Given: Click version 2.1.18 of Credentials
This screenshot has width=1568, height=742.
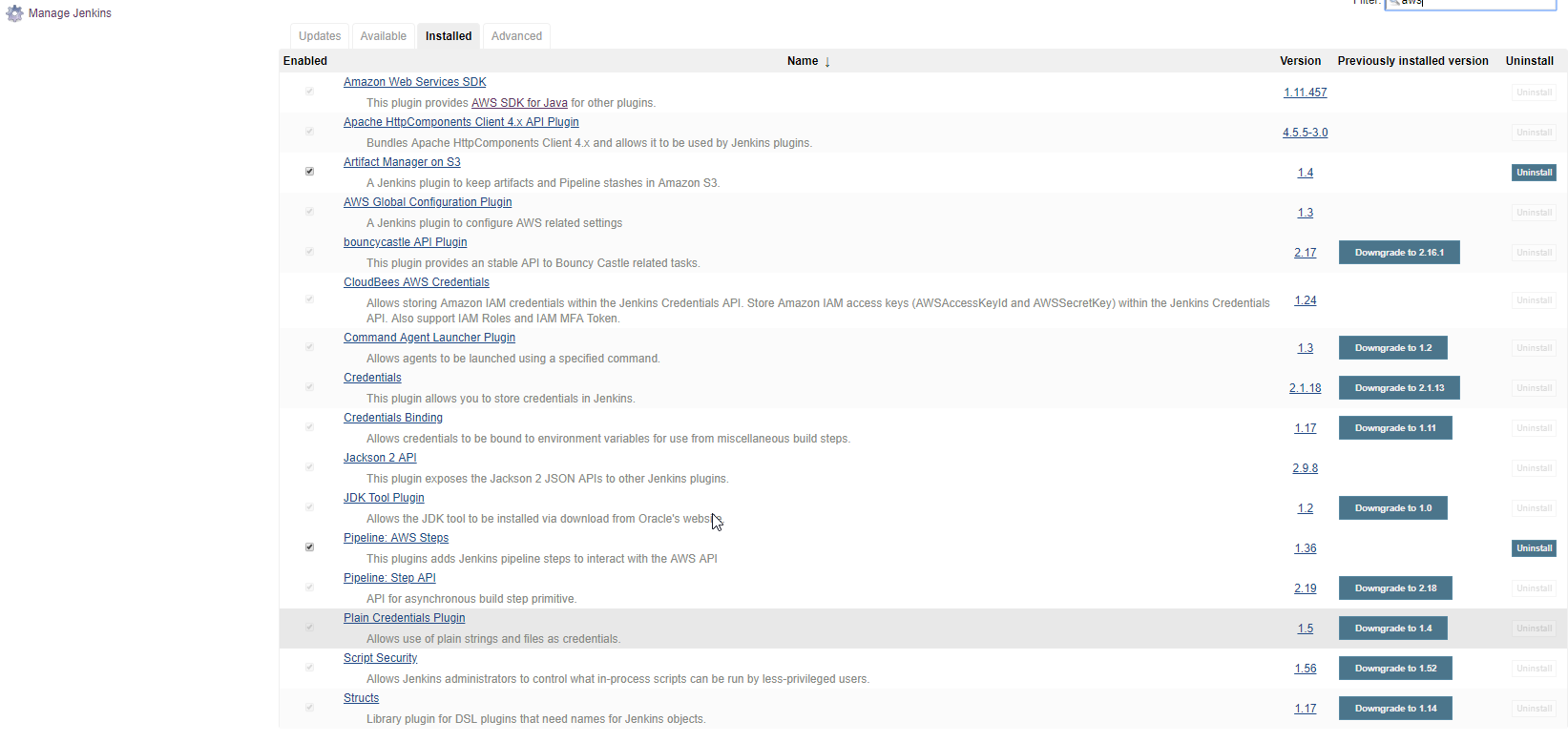Looking at the screenshot, I should (x=1305, y=388).
